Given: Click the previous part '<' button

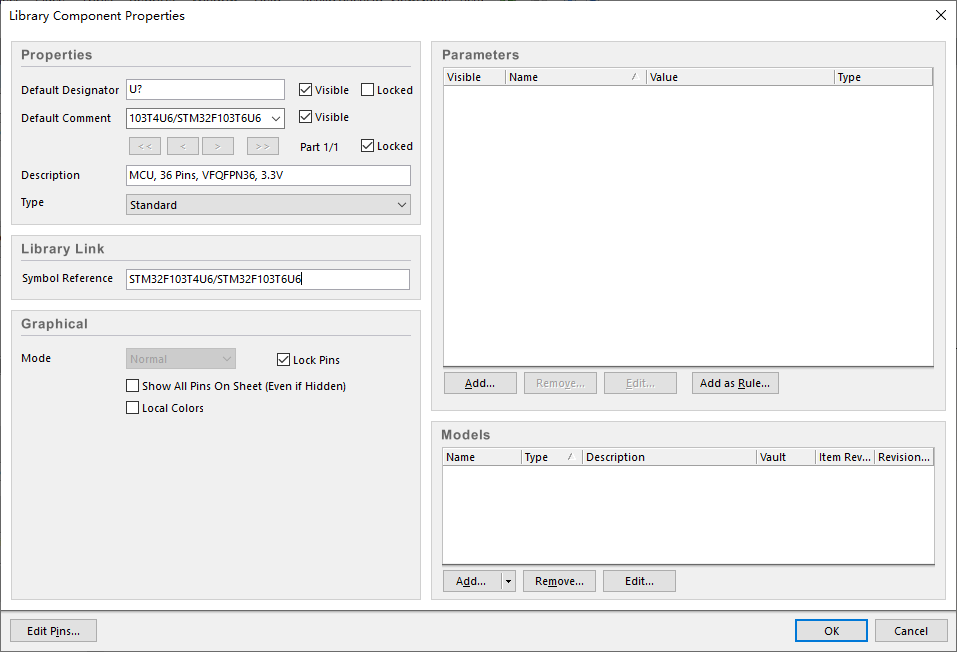Looking at the screenshot, I should point(182,146).
